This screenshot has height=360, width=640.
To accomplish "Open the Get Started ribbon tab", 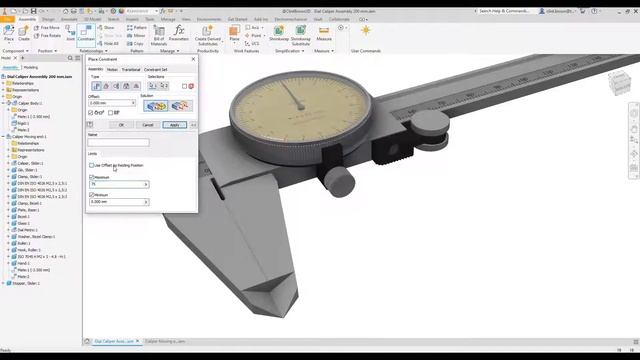I will pyautogui.click(x=238, y=19).
